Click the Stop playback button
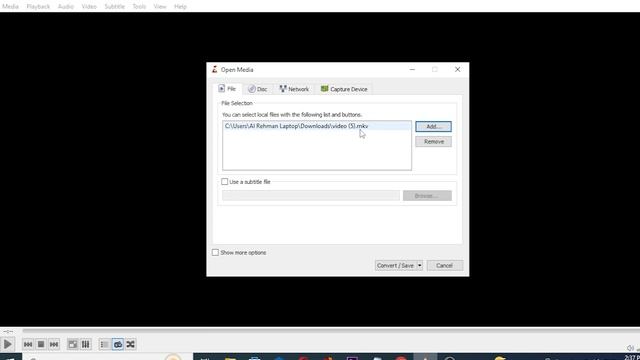640x360 pixels. click(41, 344)
